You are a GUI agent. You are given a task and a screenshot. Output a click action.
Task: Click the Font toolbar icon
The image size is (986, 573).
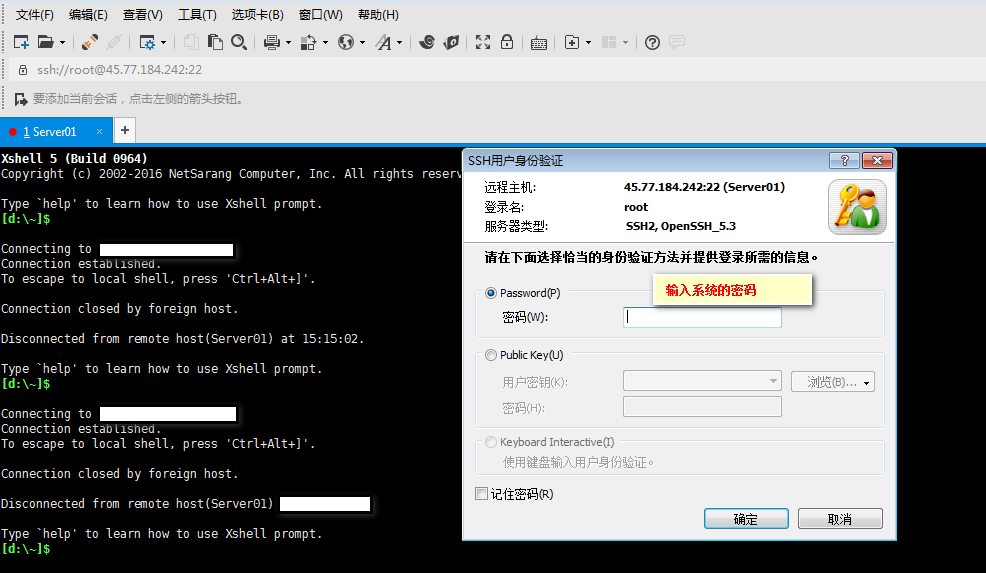click(383, 42)
